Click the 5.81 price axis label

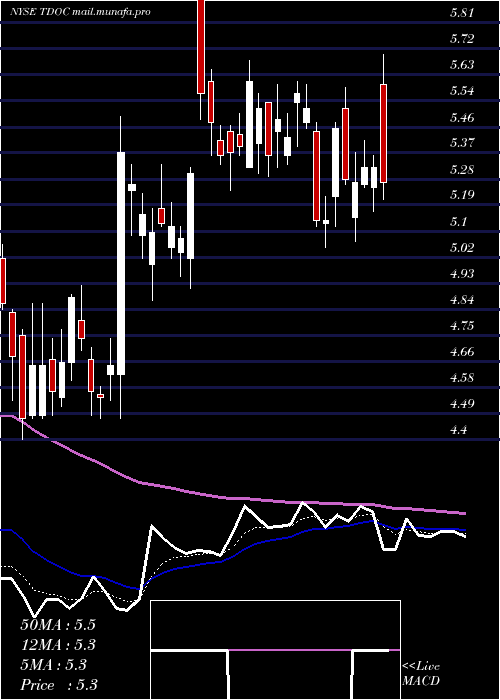pos(462,13)
